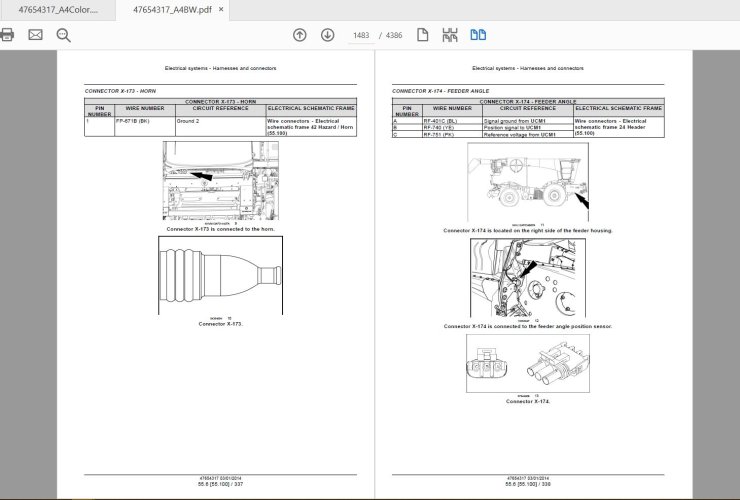
Task: Enable scrolling page display icon
Action: tap(450, 35)
